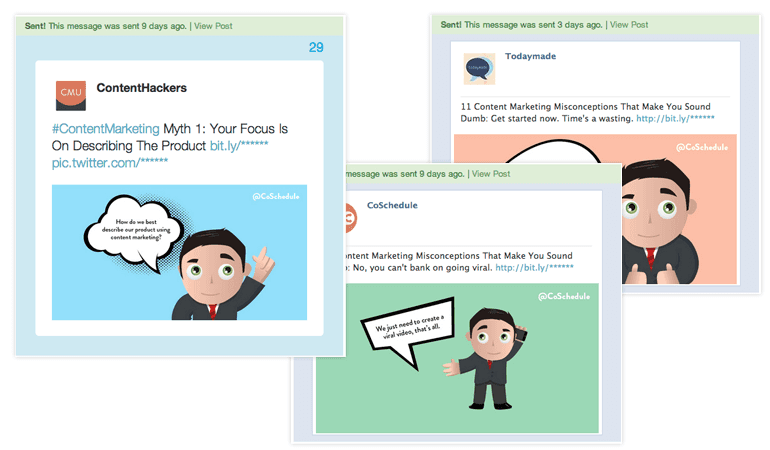Click the 29 character count number
This screenshot has width=770, height=450.
pos(316,48)
